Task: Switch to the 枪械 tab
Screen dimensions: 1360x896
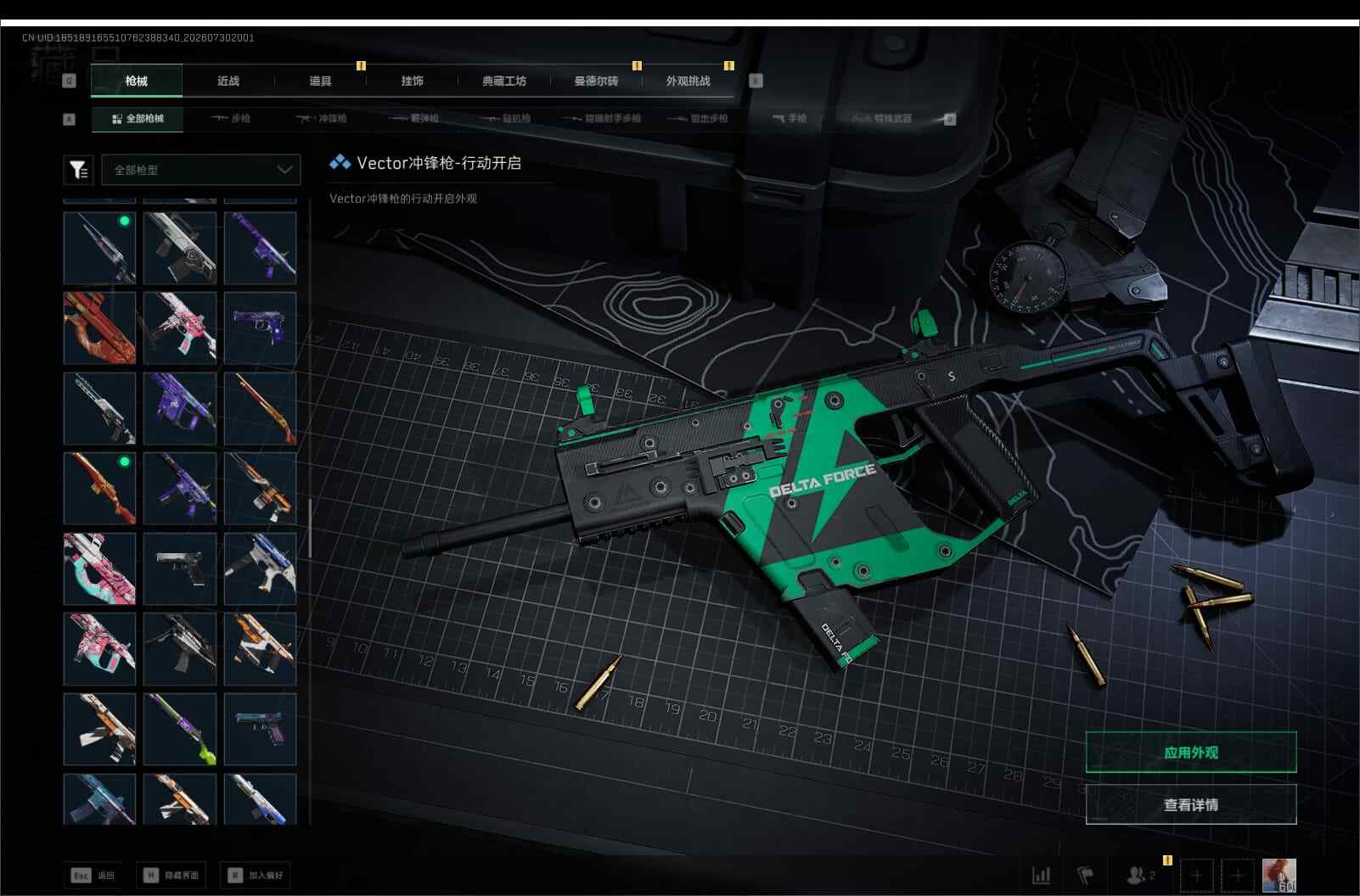Action: (x=137, y=81)
